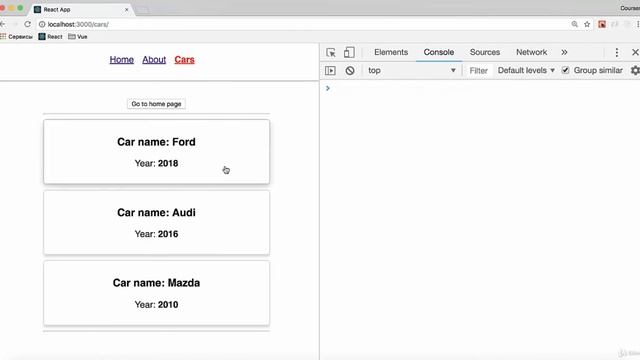Click the macOS green maximize button
This screenshot has height=360, width=640.
[x=20, y=8]
